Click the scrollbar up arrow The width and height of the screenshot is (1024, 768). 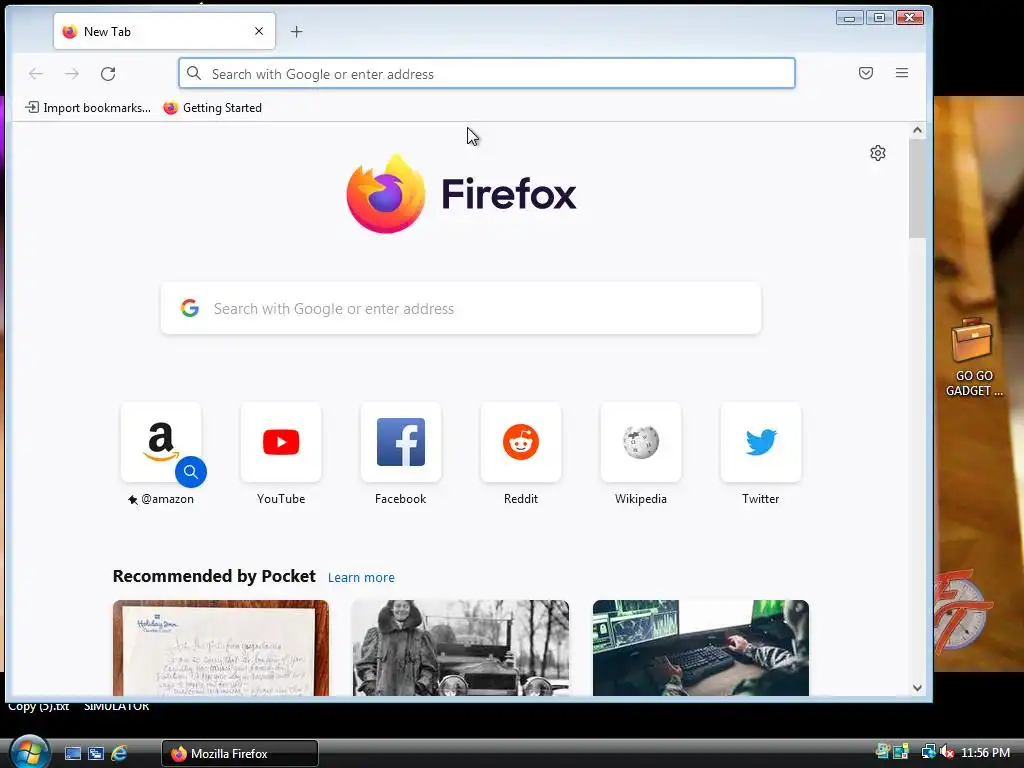(917, 131)
